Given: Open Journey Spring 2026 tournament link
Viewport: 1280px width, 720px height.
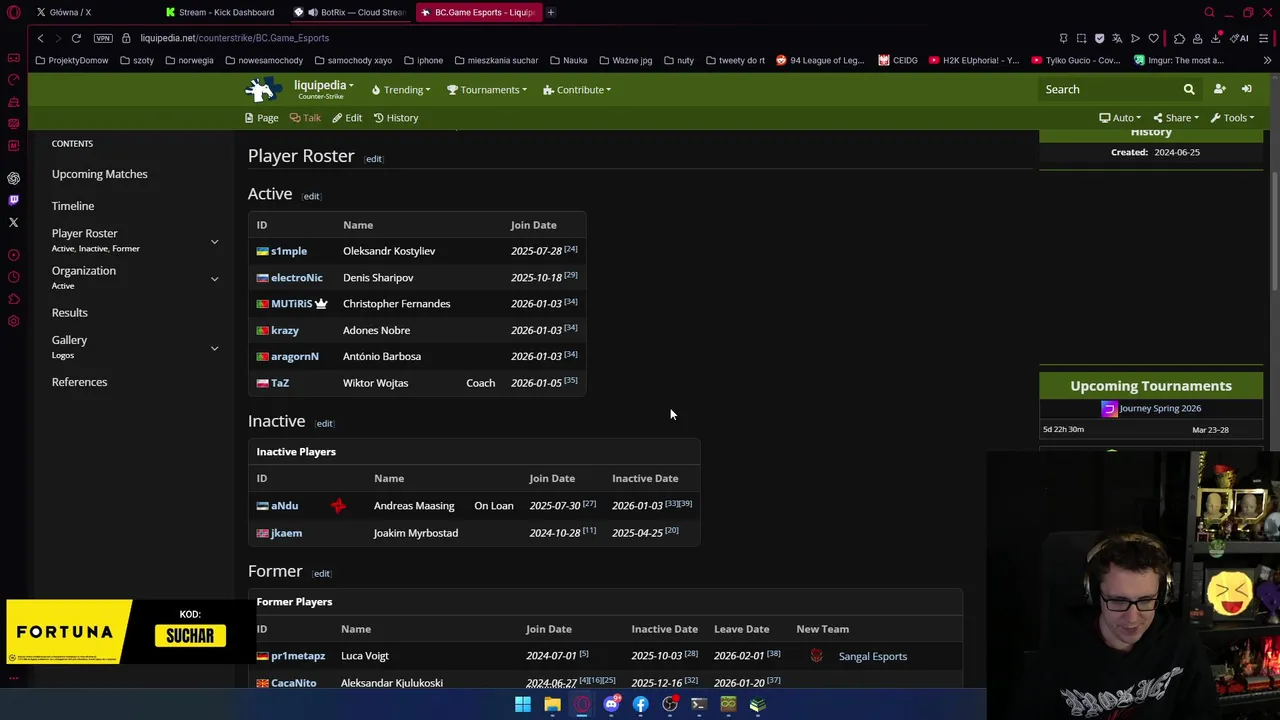Looking at the screenshot, I should pyautogui.click(x=1160, y=408).
